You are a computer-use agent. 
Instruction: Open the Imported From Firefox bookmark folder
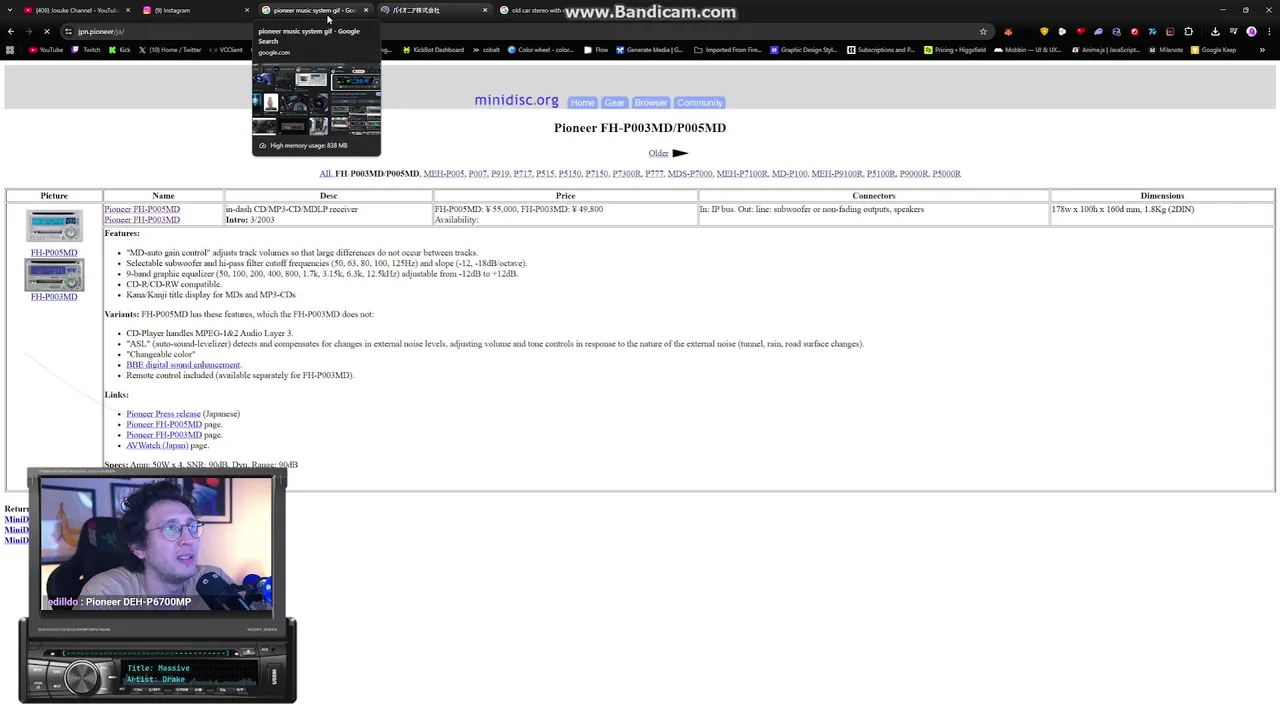(x=728, y=50)
